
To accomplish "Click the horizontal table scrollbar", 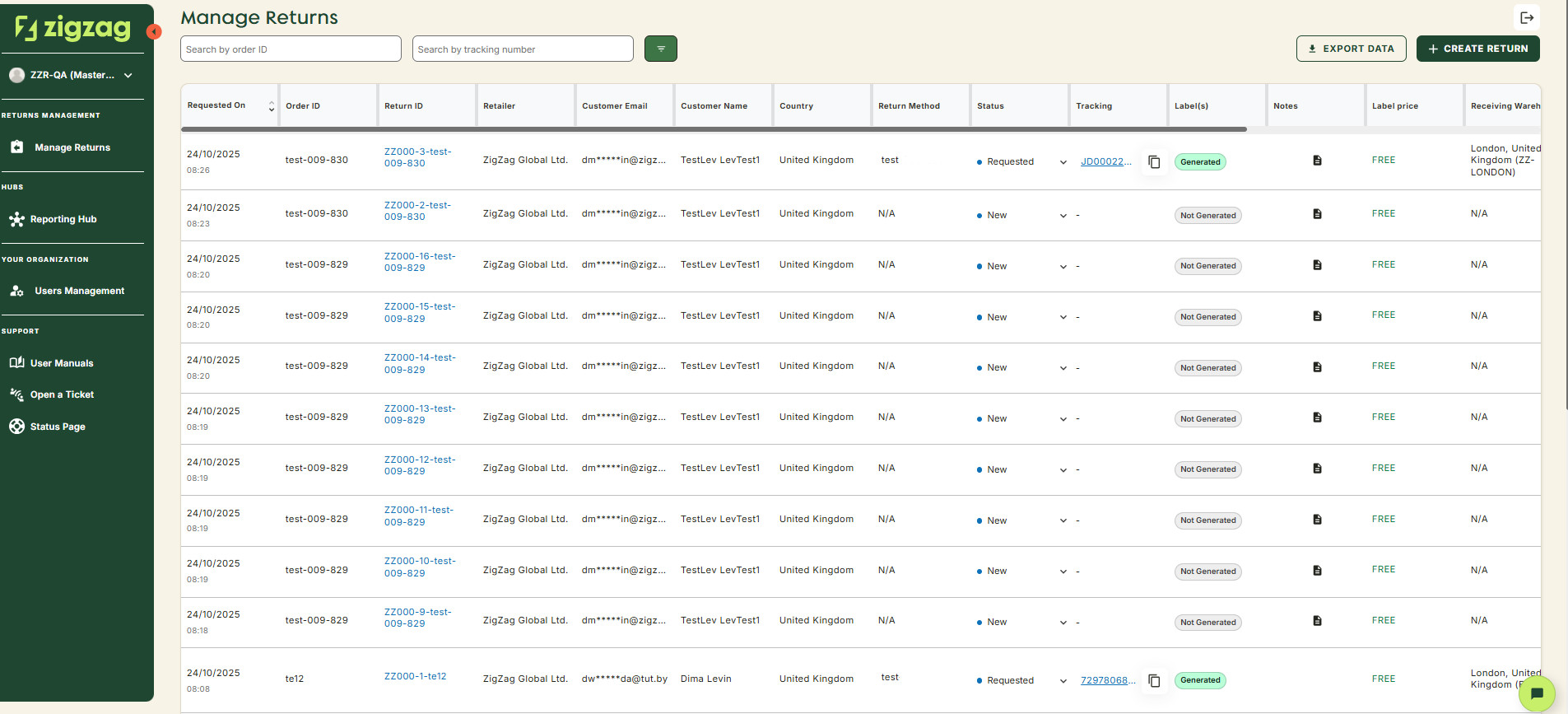I will point(714,129).
